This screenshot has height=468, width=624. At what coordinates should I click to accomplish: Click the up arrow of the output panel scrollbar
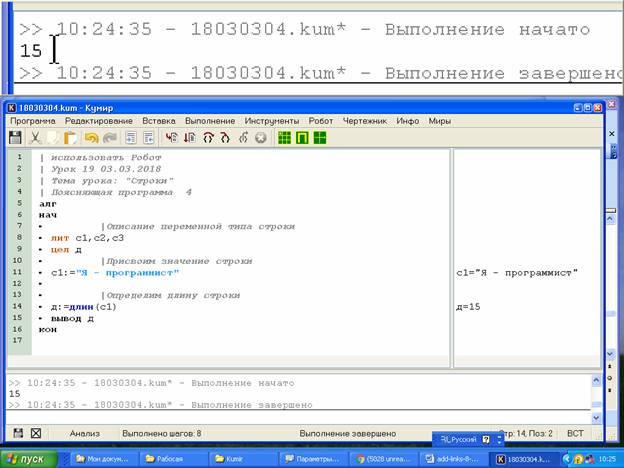(596, 380)
